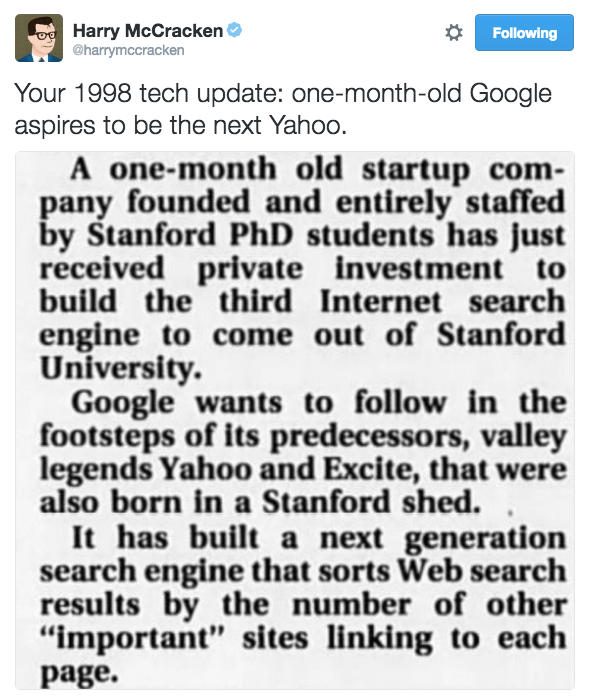Open Harry McCracken's profile name link
The width and height of the screenshot is (595, 698).
point(148,31)
